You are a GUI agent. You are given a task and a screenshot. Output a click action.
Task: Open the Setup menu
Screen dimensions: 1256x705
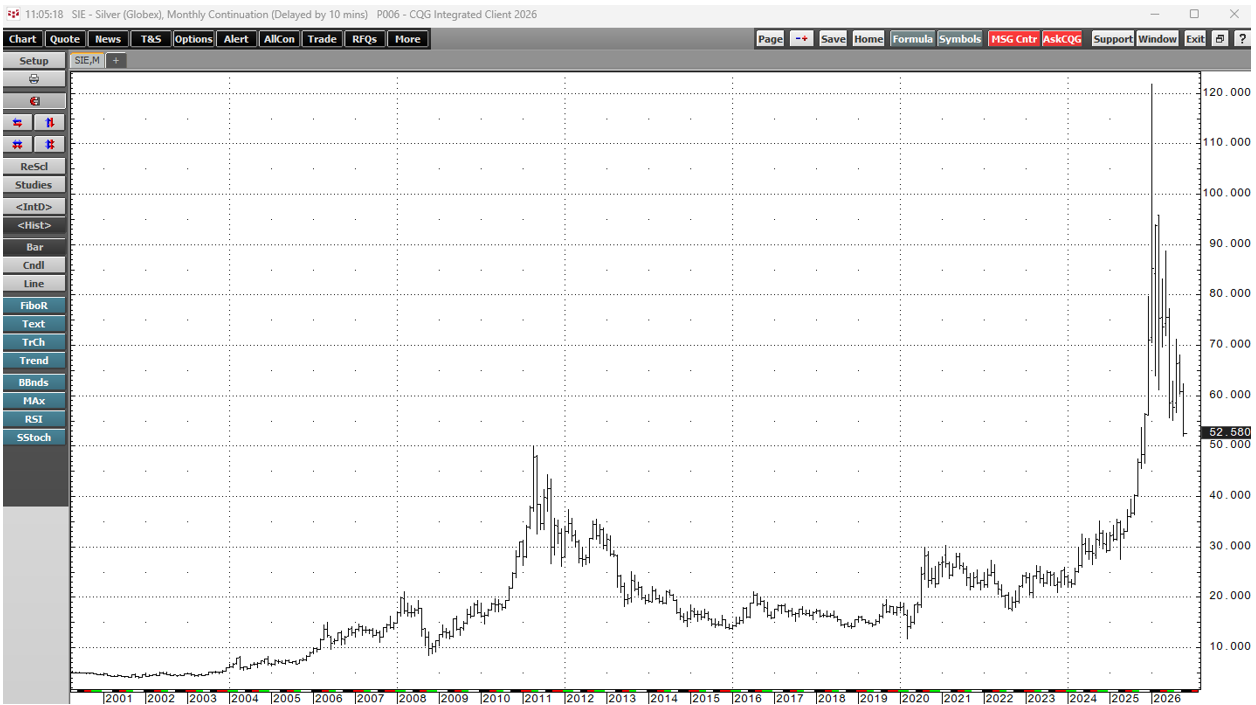pos(34,61)
